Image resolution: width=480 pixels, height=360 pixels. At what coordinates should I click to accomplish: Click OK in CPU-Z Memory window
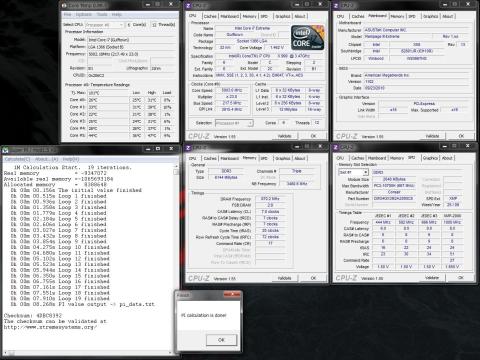[x=313, y=278]
